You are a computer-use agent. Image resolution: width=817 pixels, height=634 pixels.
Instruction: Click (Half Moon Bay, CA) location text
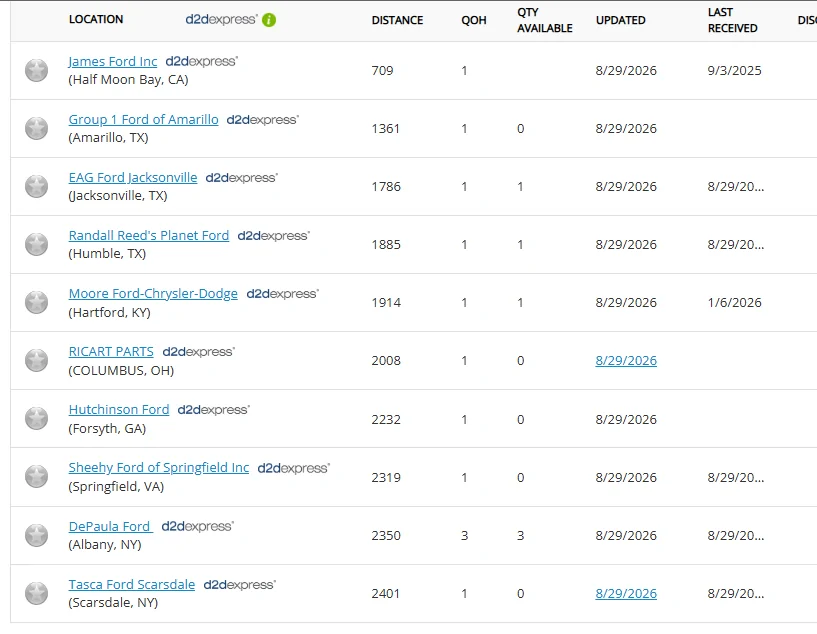pyautogui.click(x=128, y=80)
